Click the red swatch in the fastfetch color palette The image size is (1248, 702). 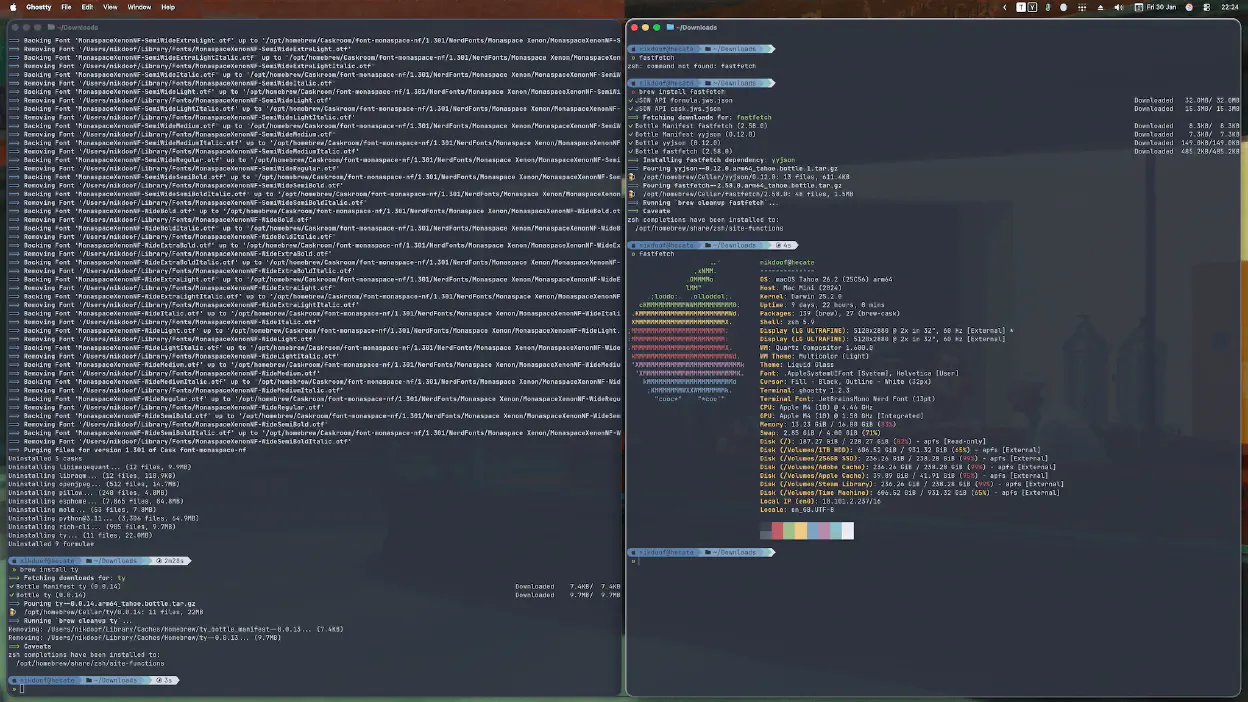[777, 530]
